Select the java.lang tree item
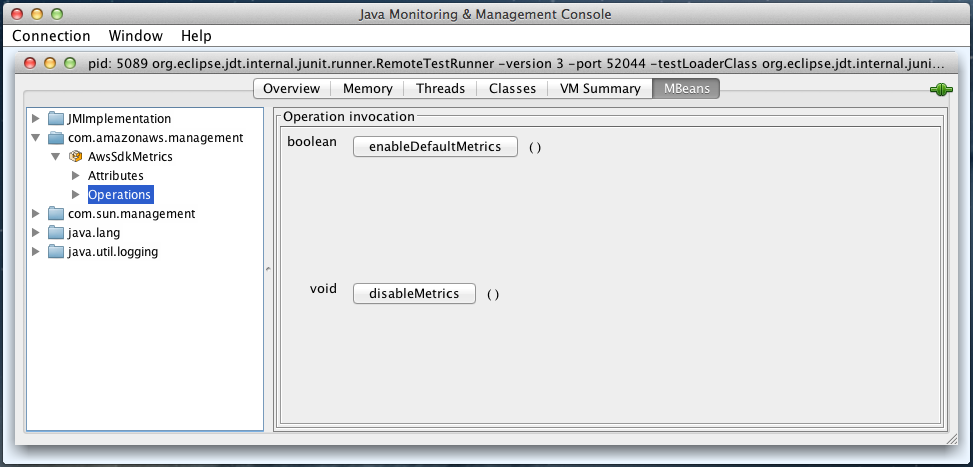The image size is (973, 467). [x=94, y=233]
